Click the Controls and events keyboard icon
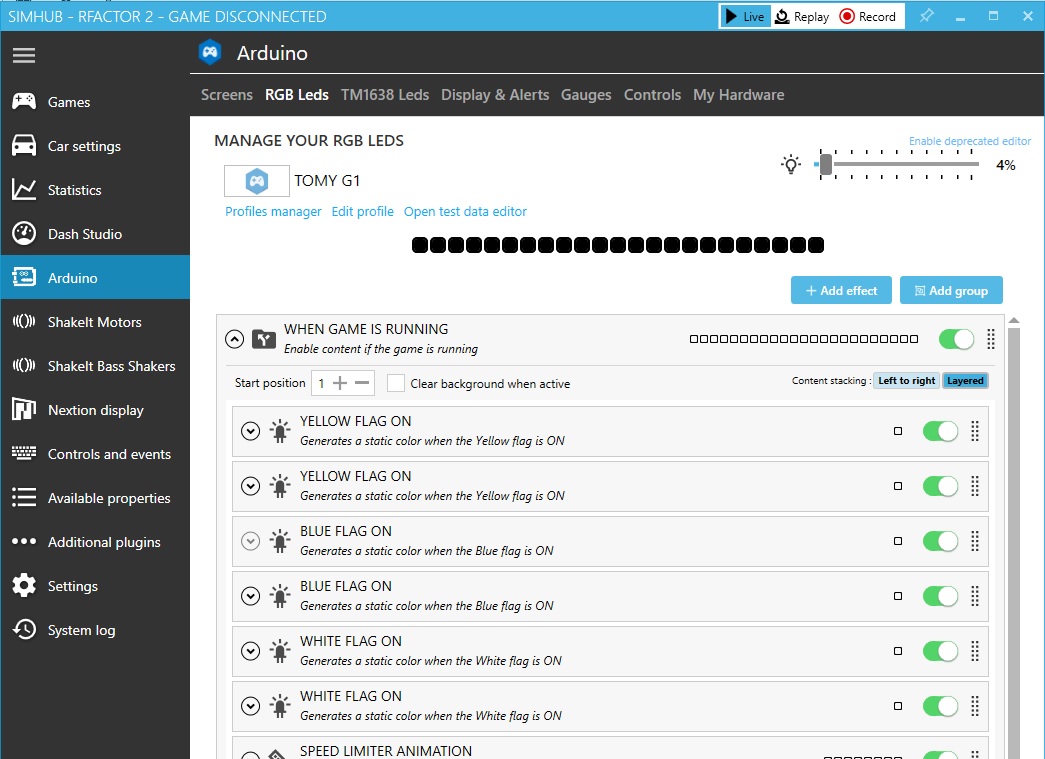1045x759 pixels. coord(24,453)
